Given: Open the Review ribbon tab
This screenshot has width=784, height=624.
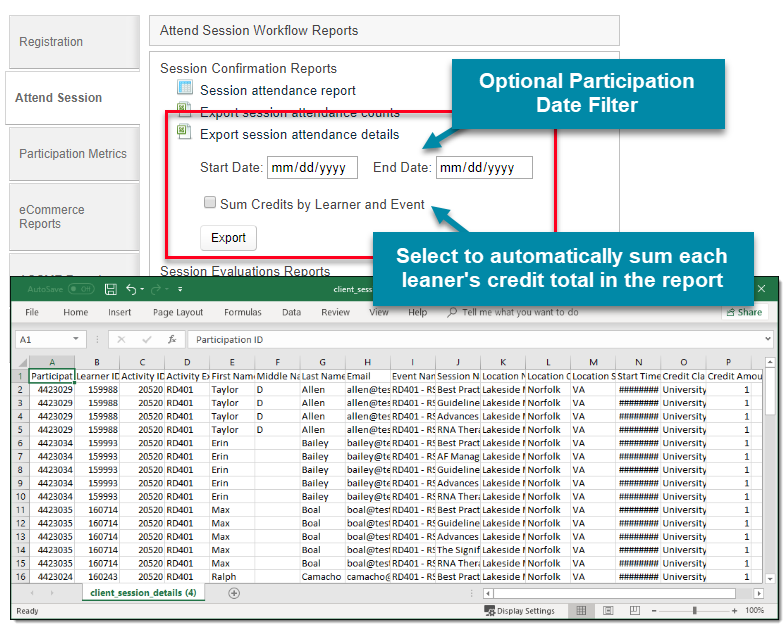Looking at the screenshot, I should point(336,312).
